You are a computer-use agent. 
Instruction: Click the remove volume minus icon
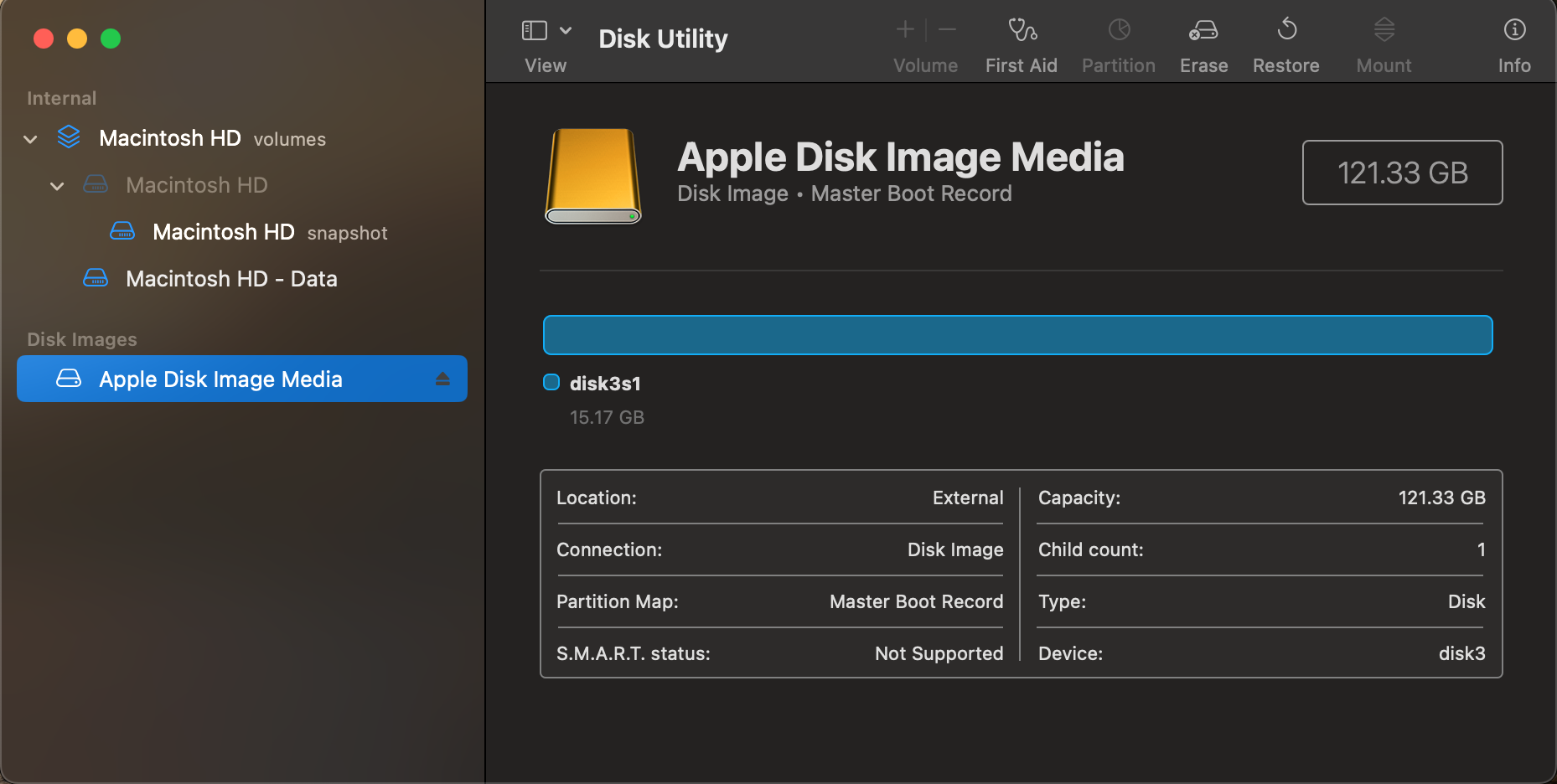click(948, 30)
